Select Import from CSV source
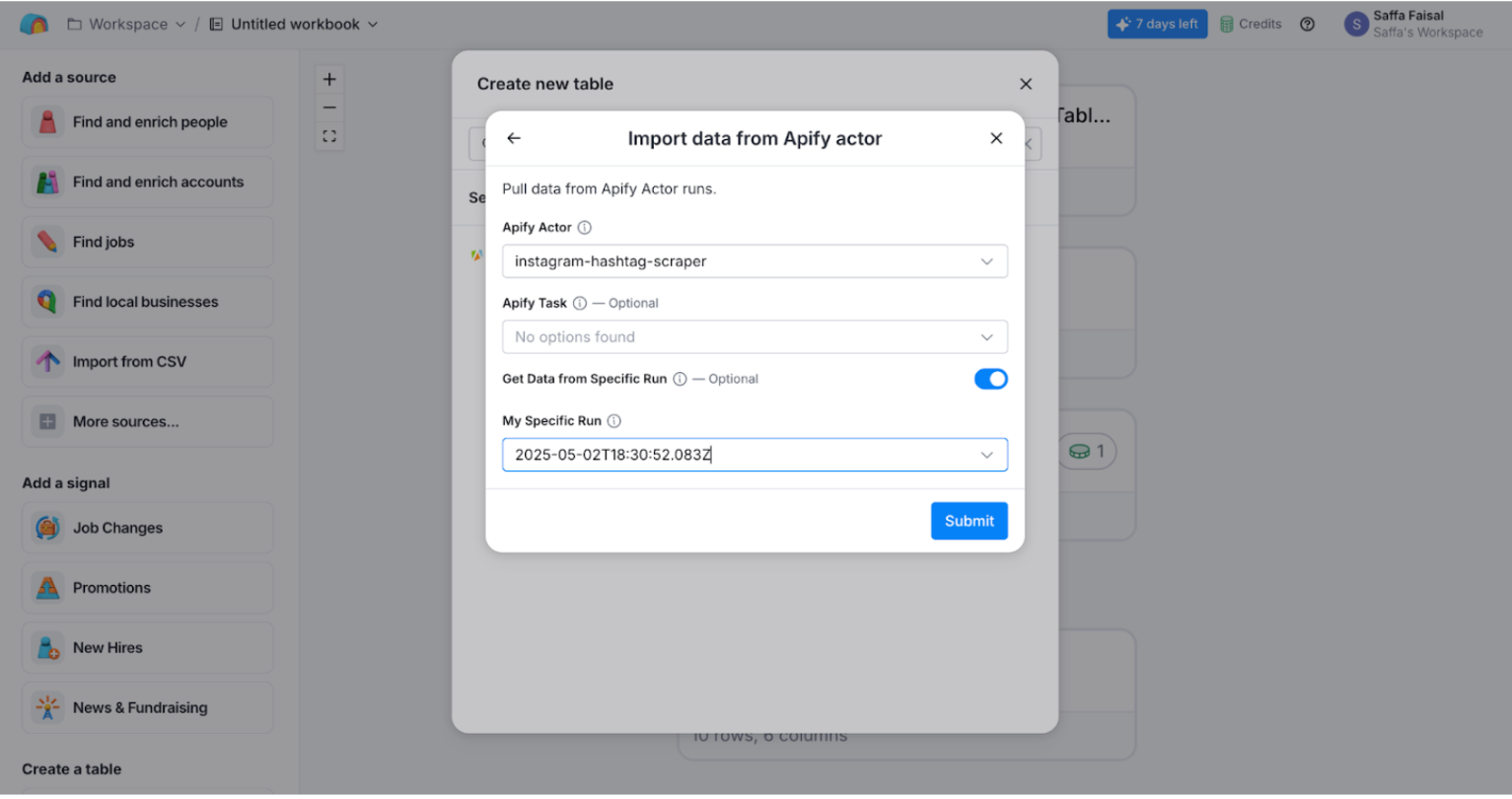This screenshot has width=1512, height=799. point(148,362)
